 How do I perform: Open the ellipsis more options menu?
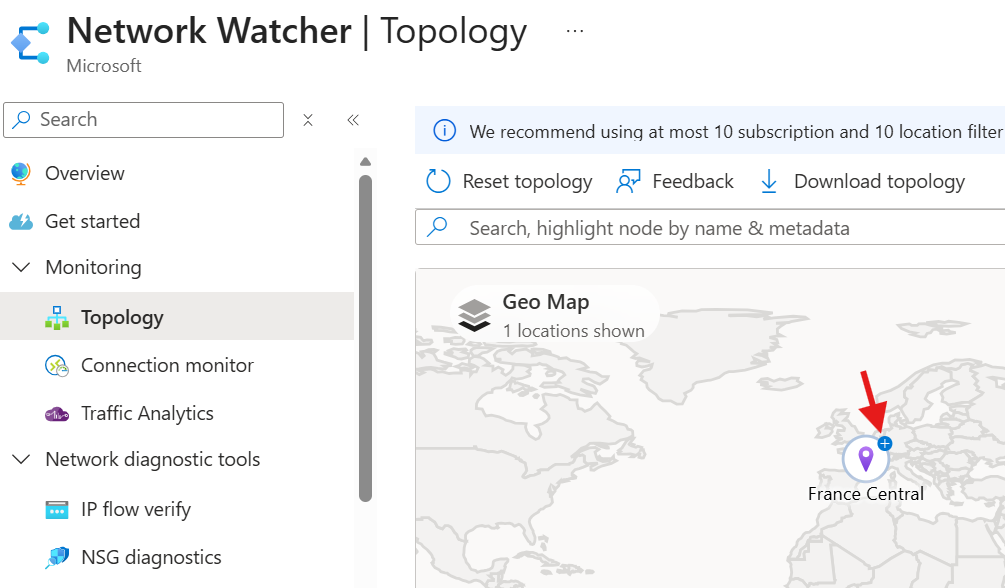click(575, 31)
